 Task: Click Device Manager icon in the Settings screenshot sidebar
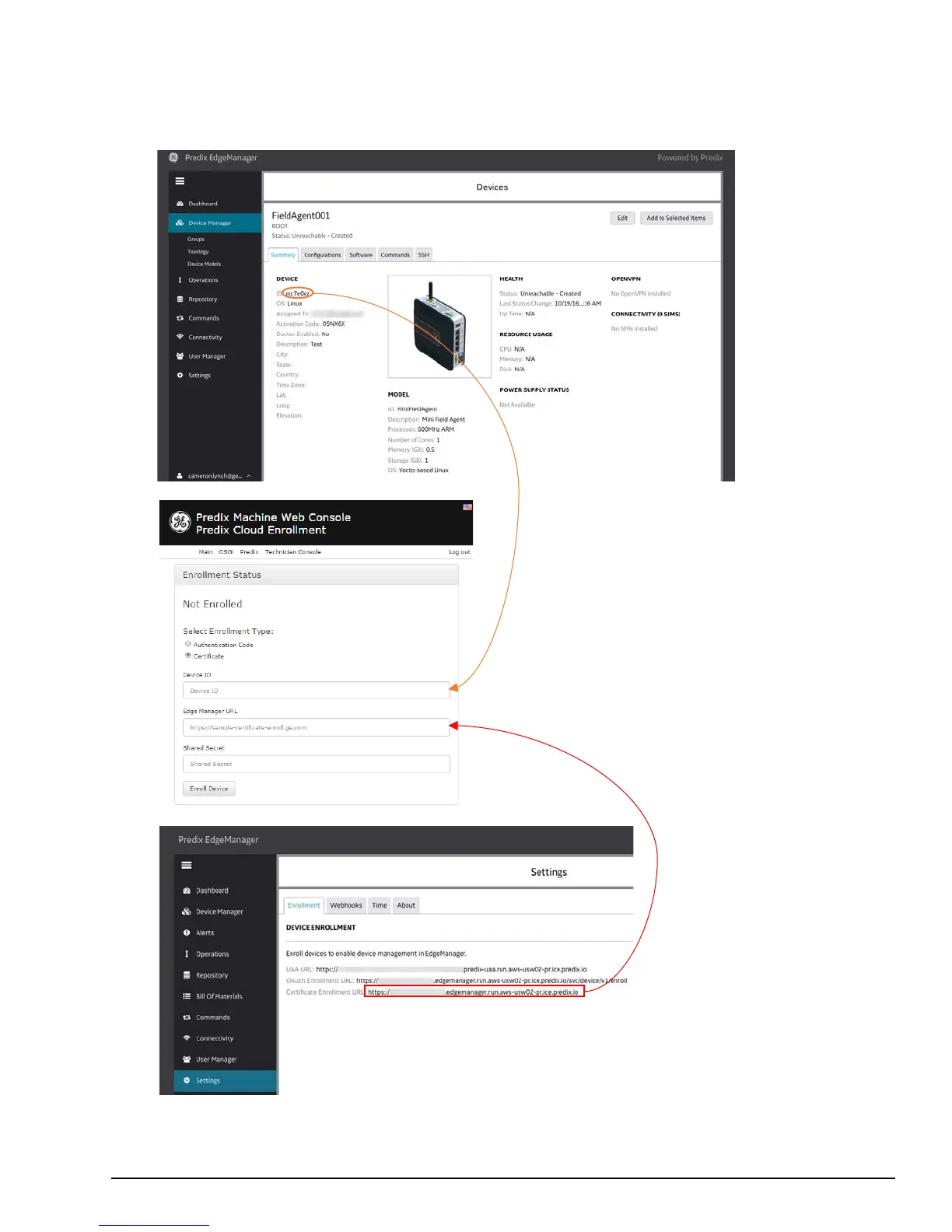[x=187, y=912]
